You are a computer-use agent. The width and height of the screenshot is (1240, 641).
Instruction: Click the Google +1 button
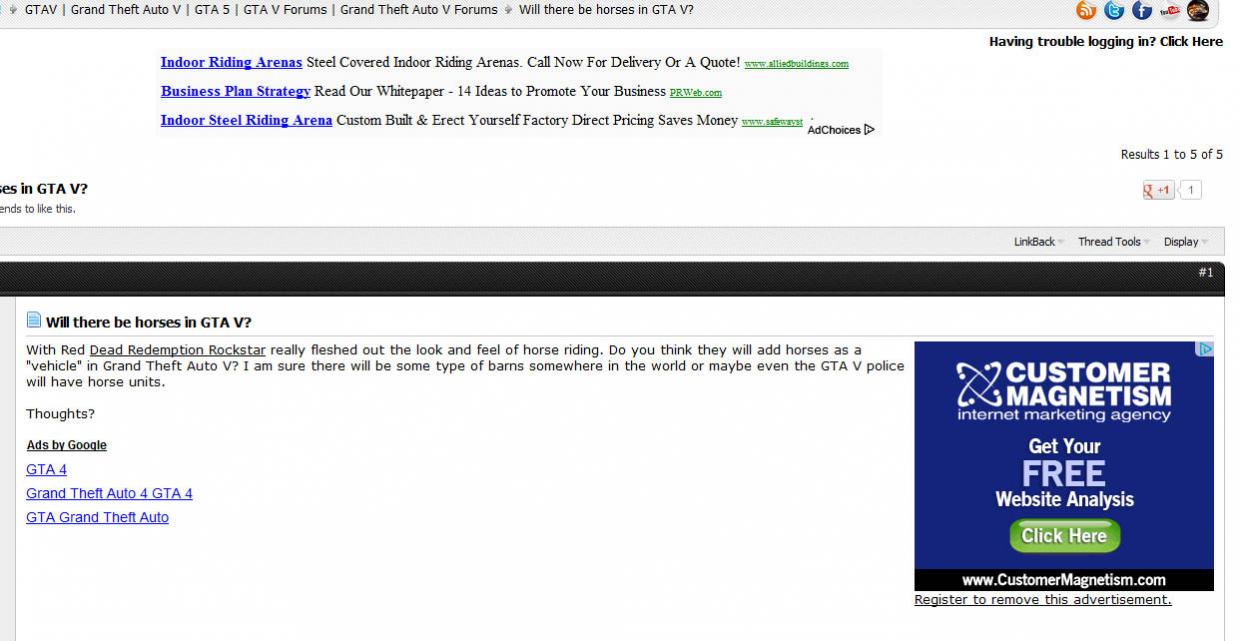click(x=1159, y=190)
